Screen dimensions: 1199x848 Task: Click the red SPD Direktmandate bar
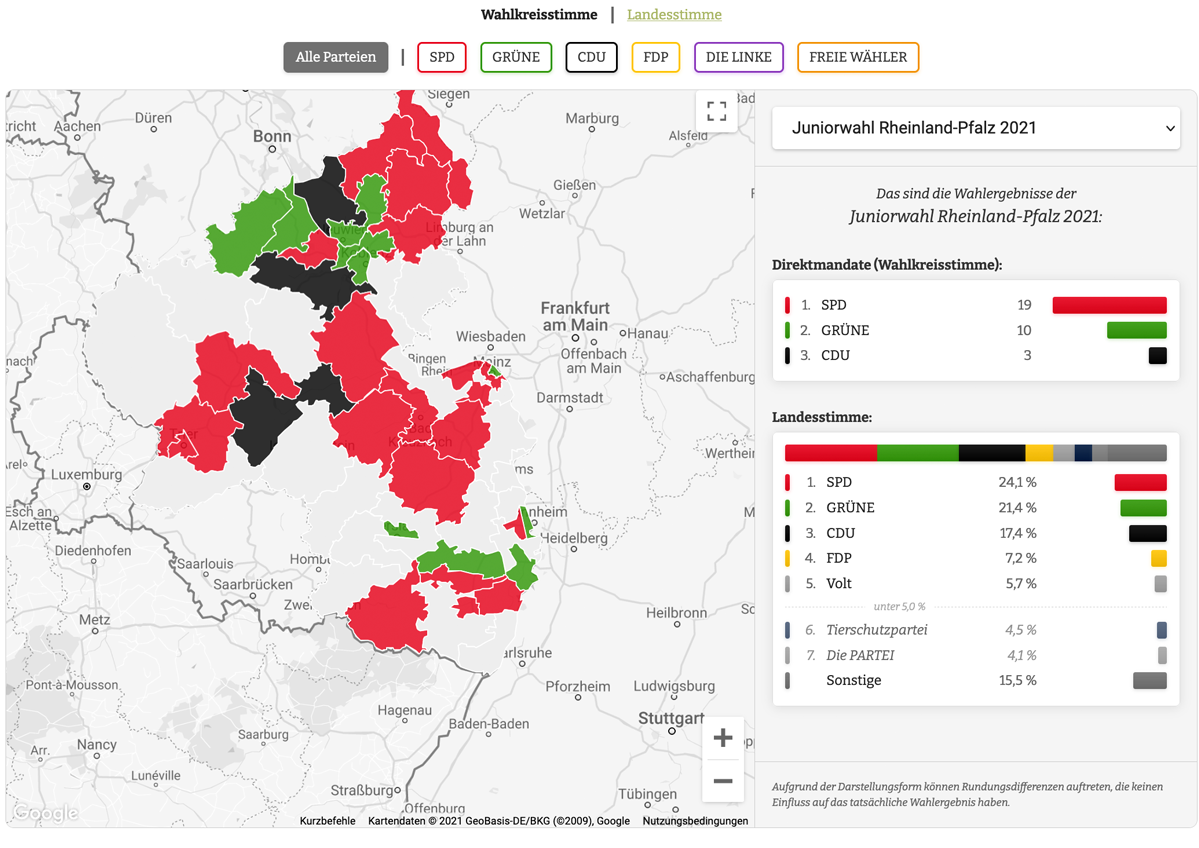[1109, 305]
